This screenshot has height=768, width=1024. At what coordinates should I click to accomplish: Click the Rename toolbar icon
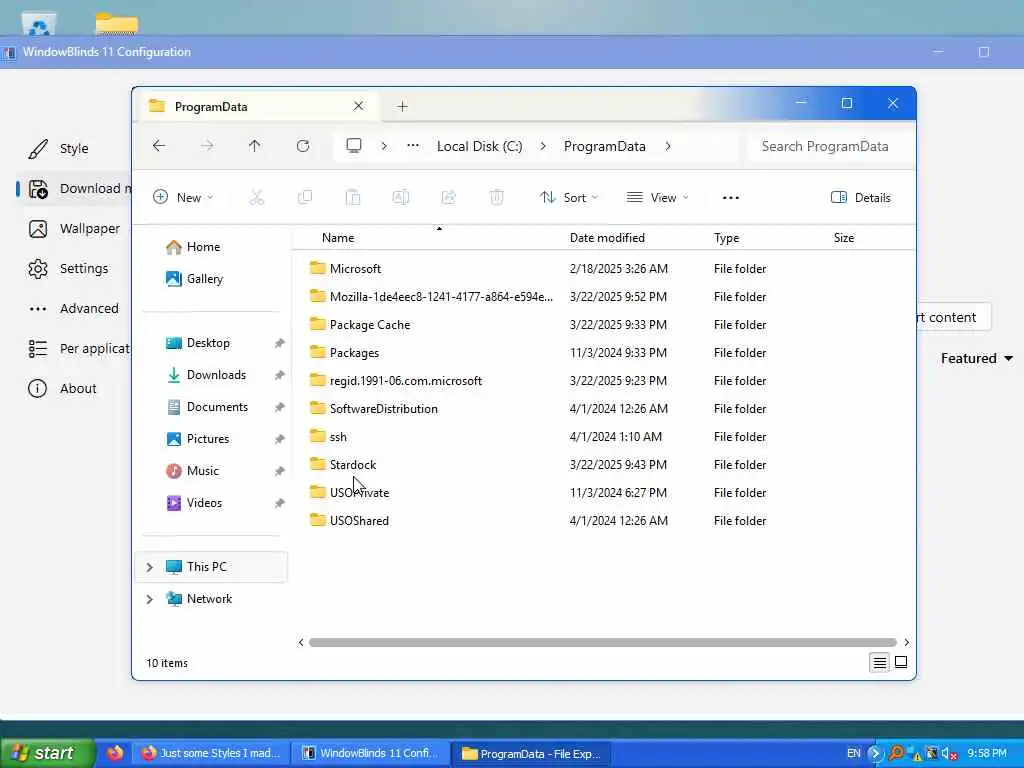click(x=401, y=197)
